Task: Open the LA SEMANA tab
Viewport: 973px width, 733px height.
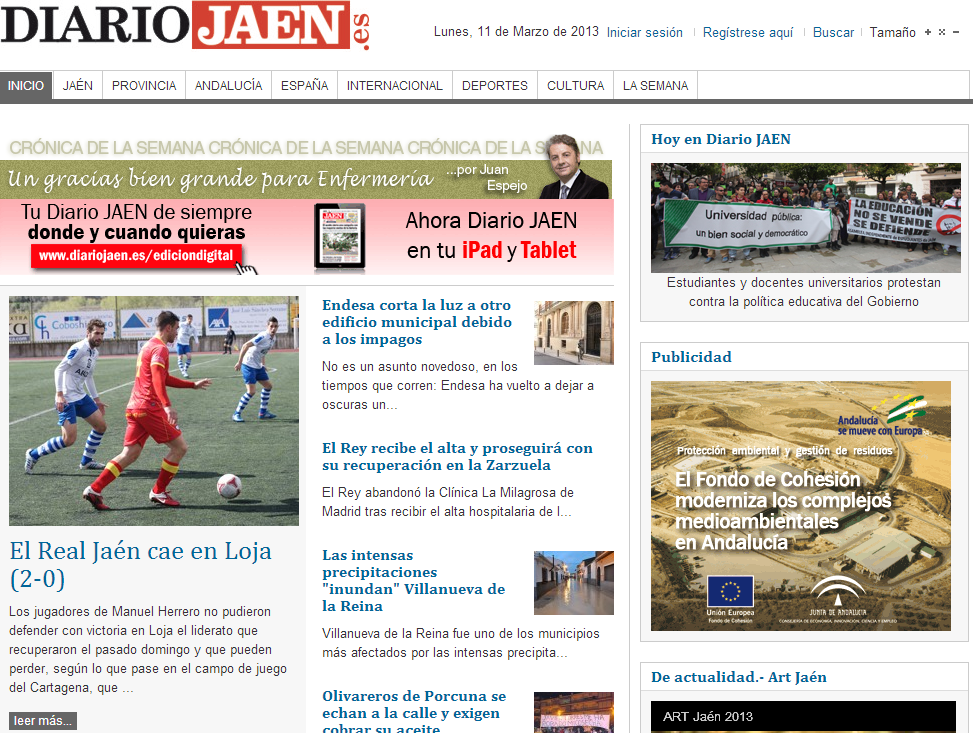Action: [655, 86]
